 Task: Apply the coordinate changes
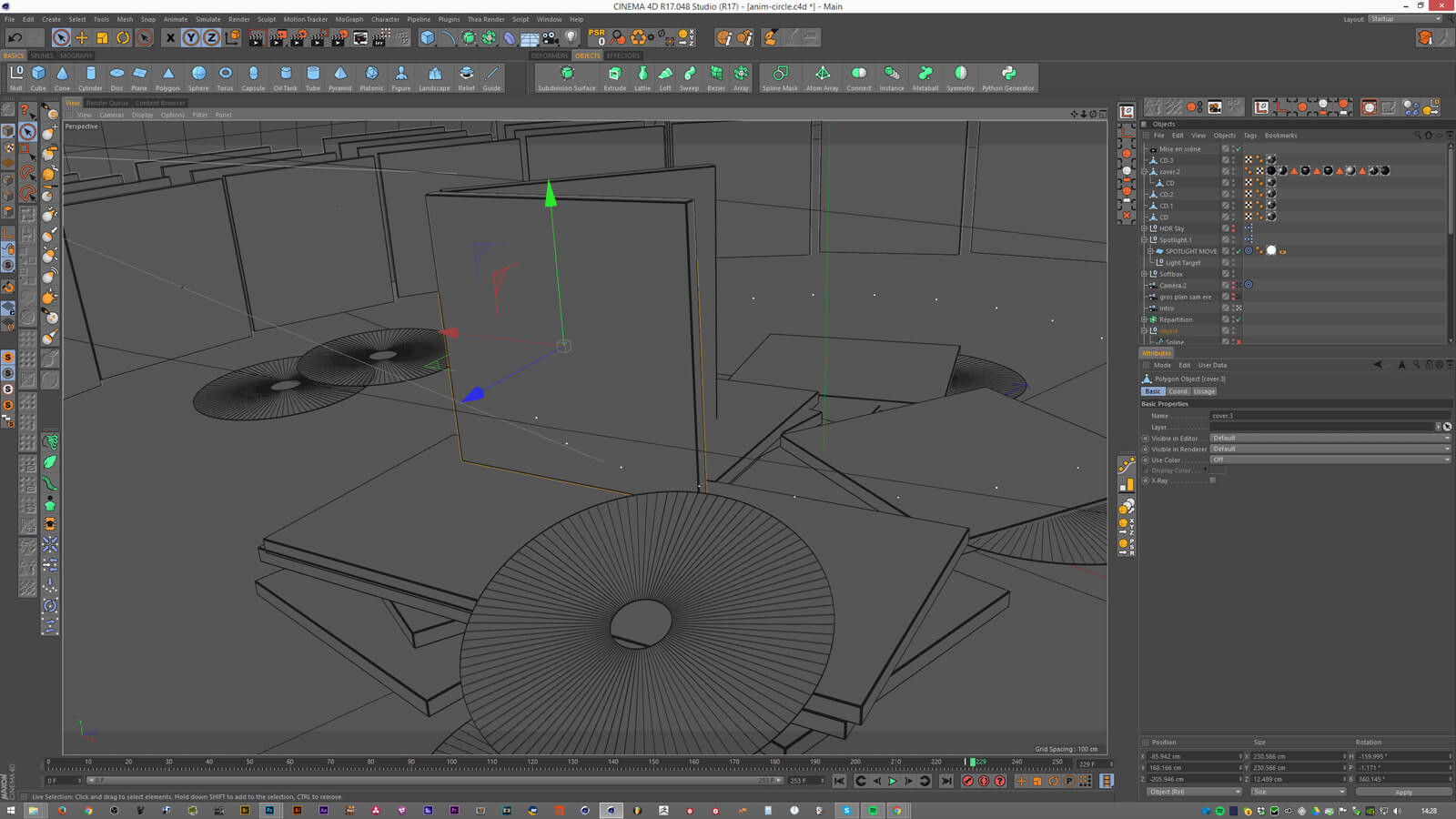click(1404, 793)
